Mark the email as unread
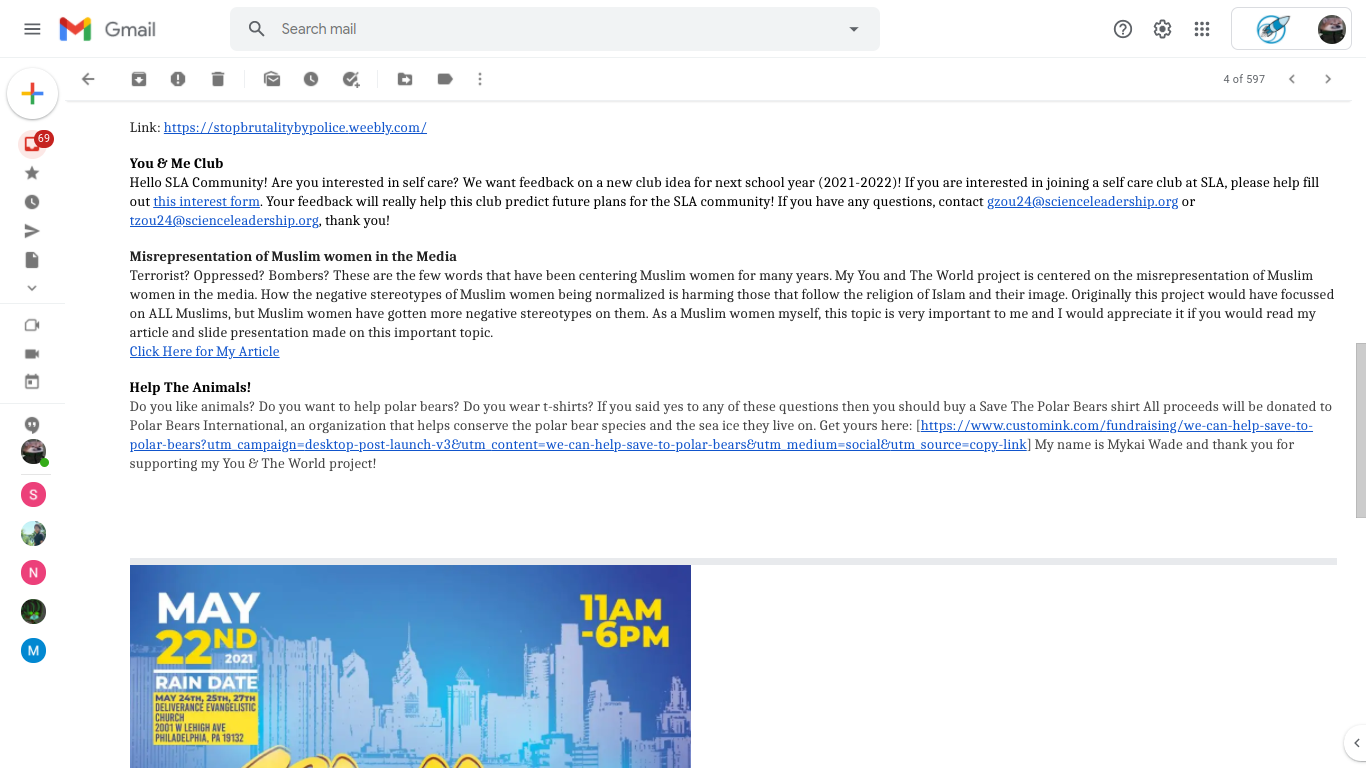Screen dimensions: 1366x768 [272, 79]
